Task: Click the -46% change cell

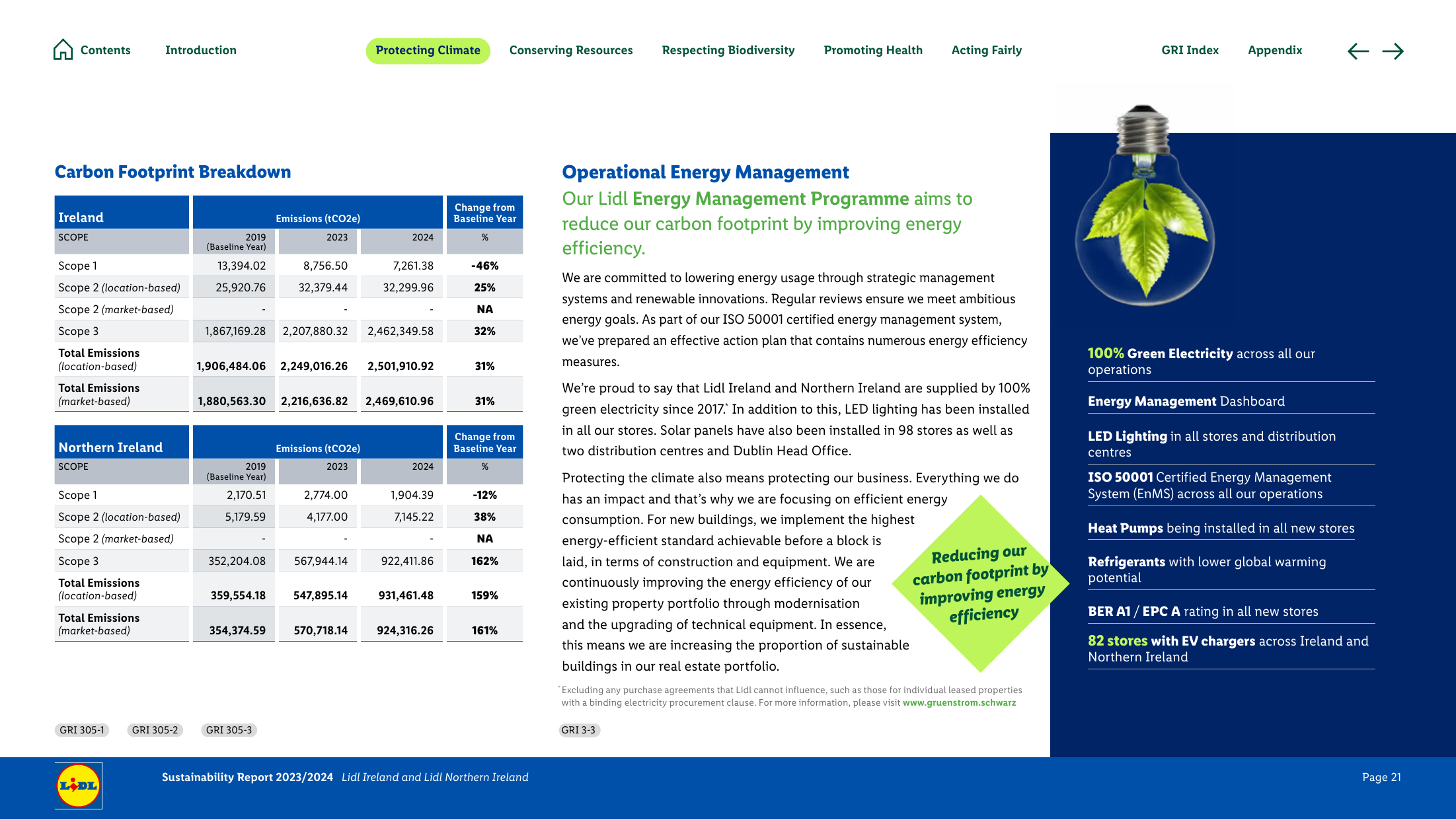Action: 484,266
